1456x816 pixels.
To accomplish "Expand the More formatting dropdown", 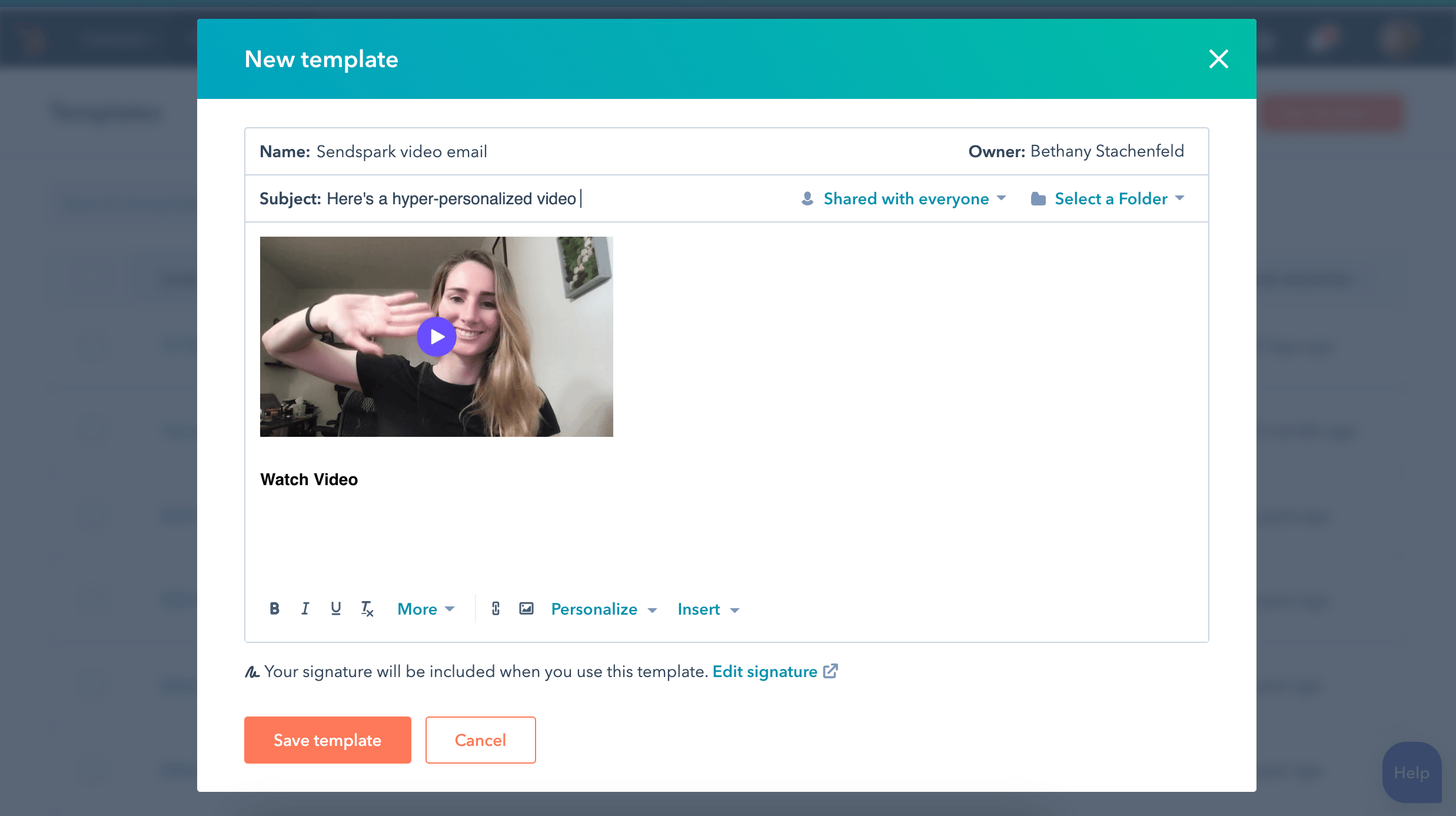I will click(x=426, y=609).
